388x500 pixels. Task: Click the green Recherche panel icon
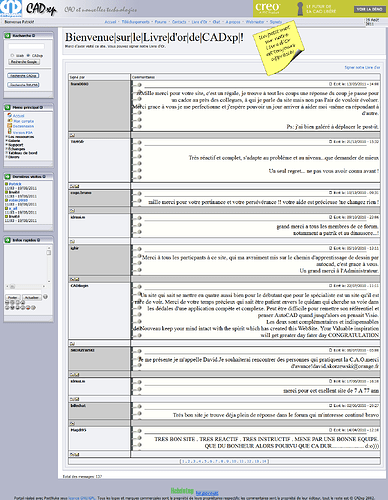pyautogui.click(x=7, y=35)
